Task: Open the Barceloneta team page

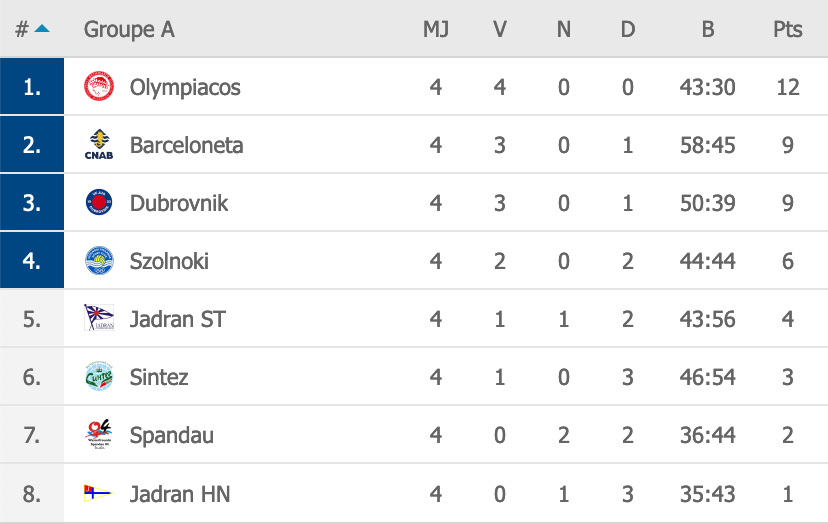Action: tap(186, 145)
